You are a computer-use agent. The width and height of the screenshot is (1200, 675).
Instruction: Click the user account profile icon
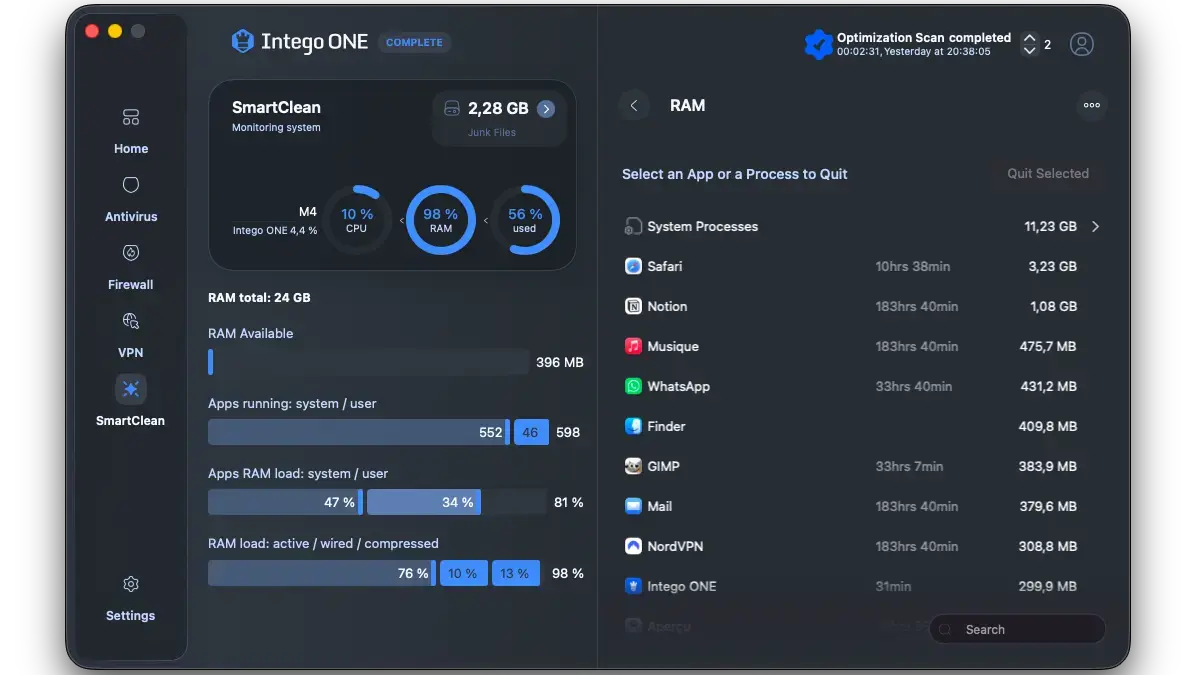[x=1081, y=44]
